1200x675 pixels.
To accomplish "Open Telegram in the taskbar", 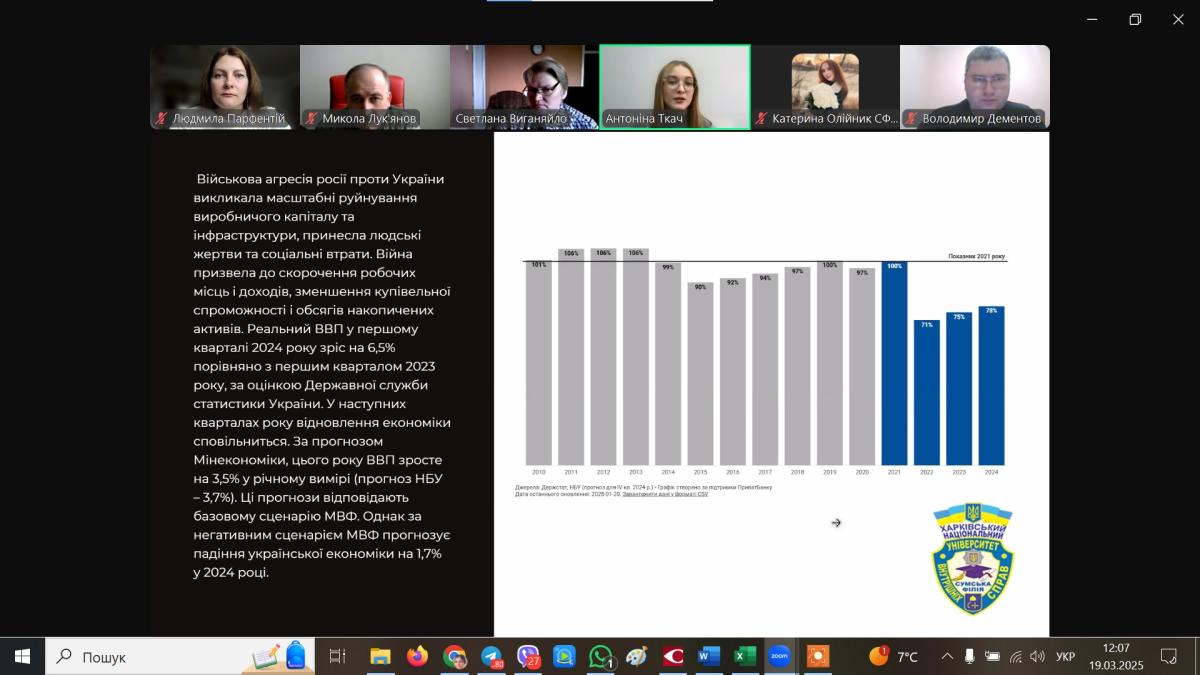I will (491, 656).
